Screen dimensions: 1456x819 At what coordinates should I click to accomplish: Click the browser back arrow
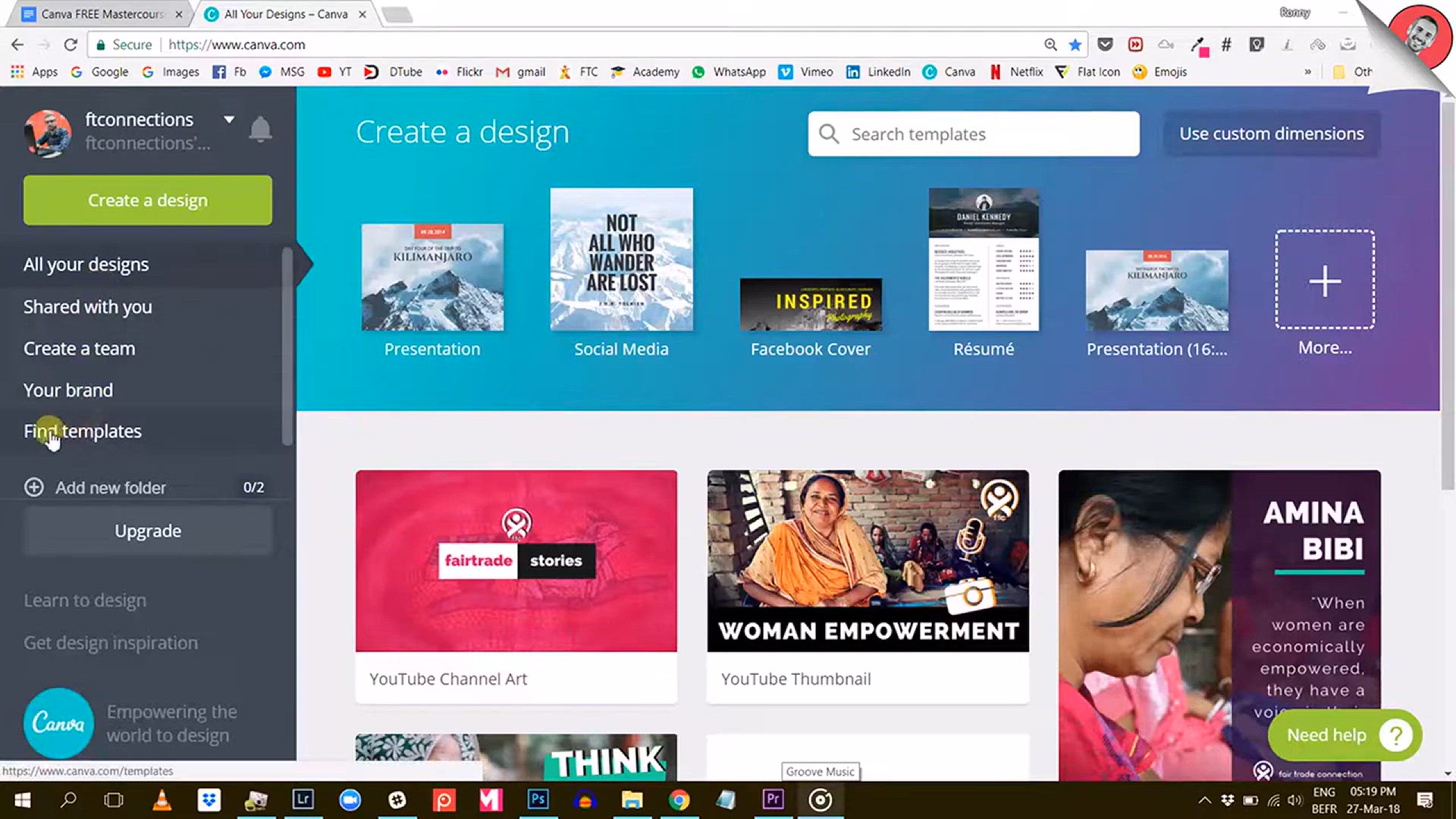tap(17, 45)
